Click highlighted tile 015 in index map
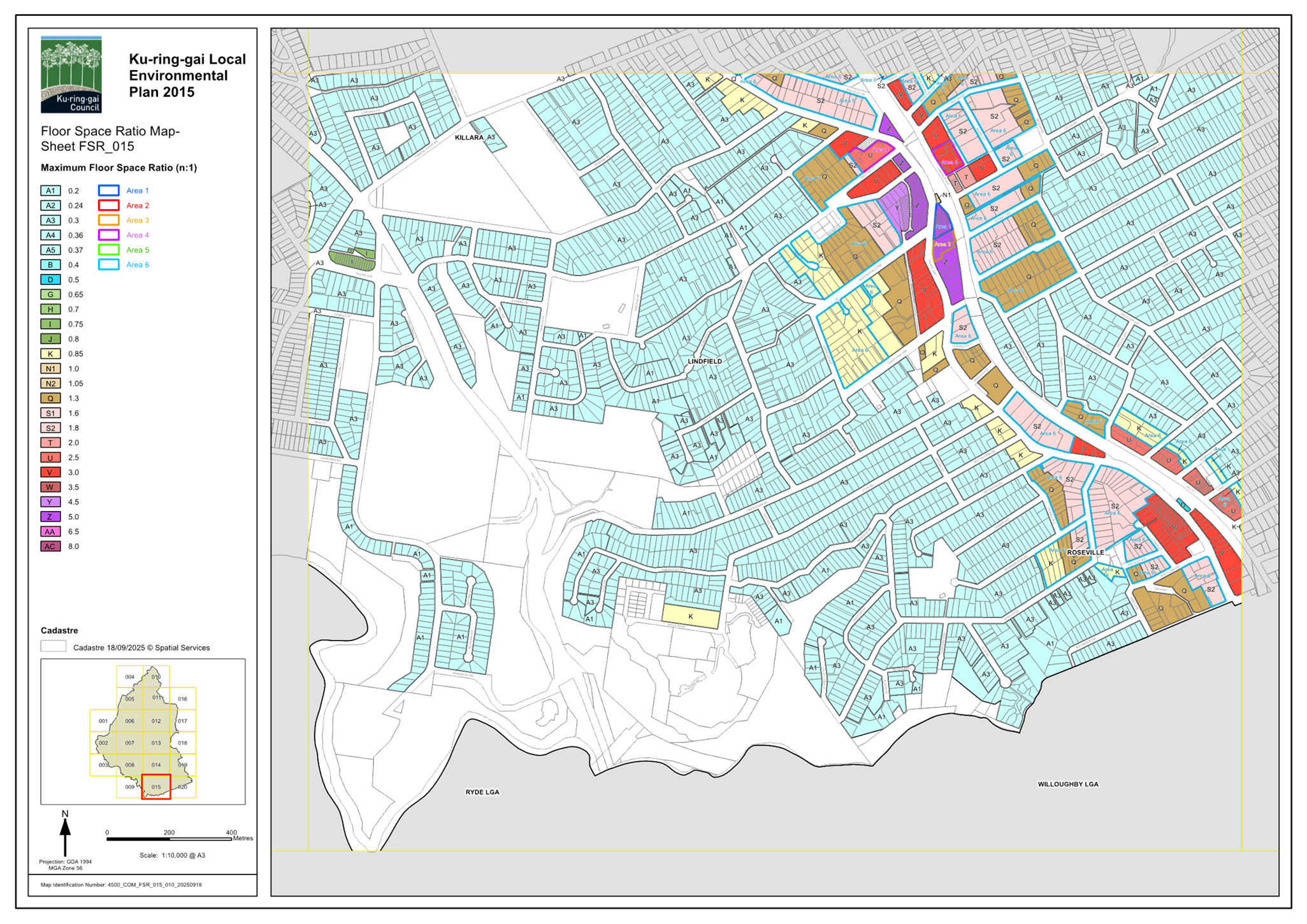This screenshot has height=924, width=1307. 156,786
